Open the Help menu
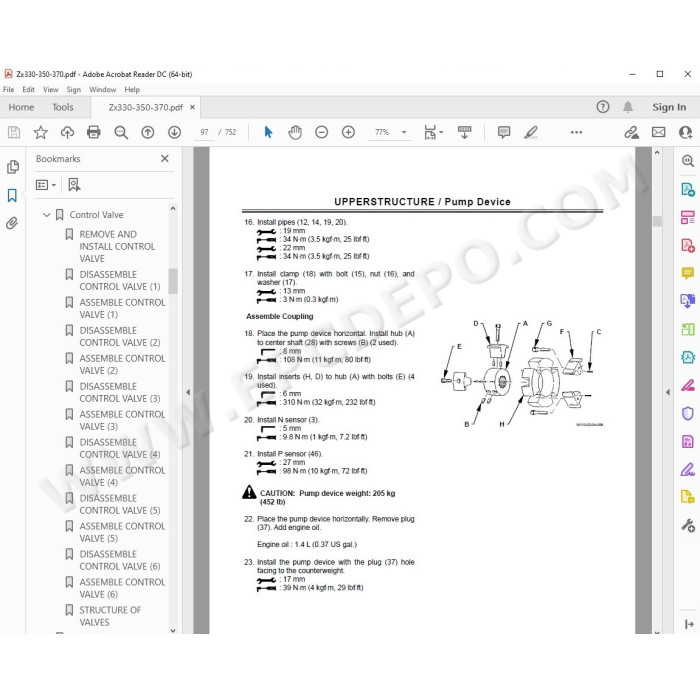The height and width of the screenshot is (700, 700). click(132, 89)
